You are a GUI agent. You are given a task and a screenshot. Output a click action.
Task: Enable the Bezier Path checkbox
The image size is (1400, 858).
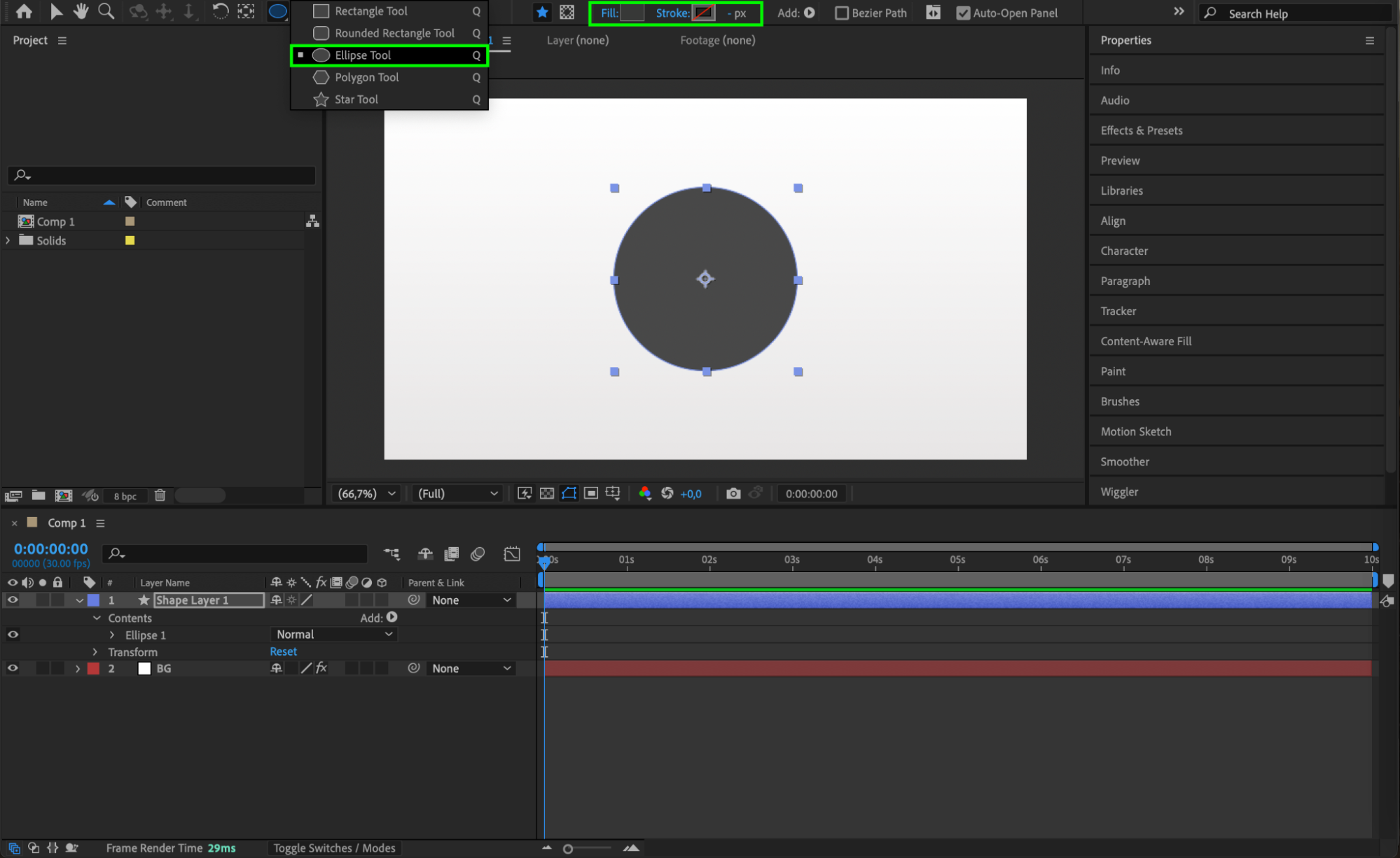(x=842, y=13)
